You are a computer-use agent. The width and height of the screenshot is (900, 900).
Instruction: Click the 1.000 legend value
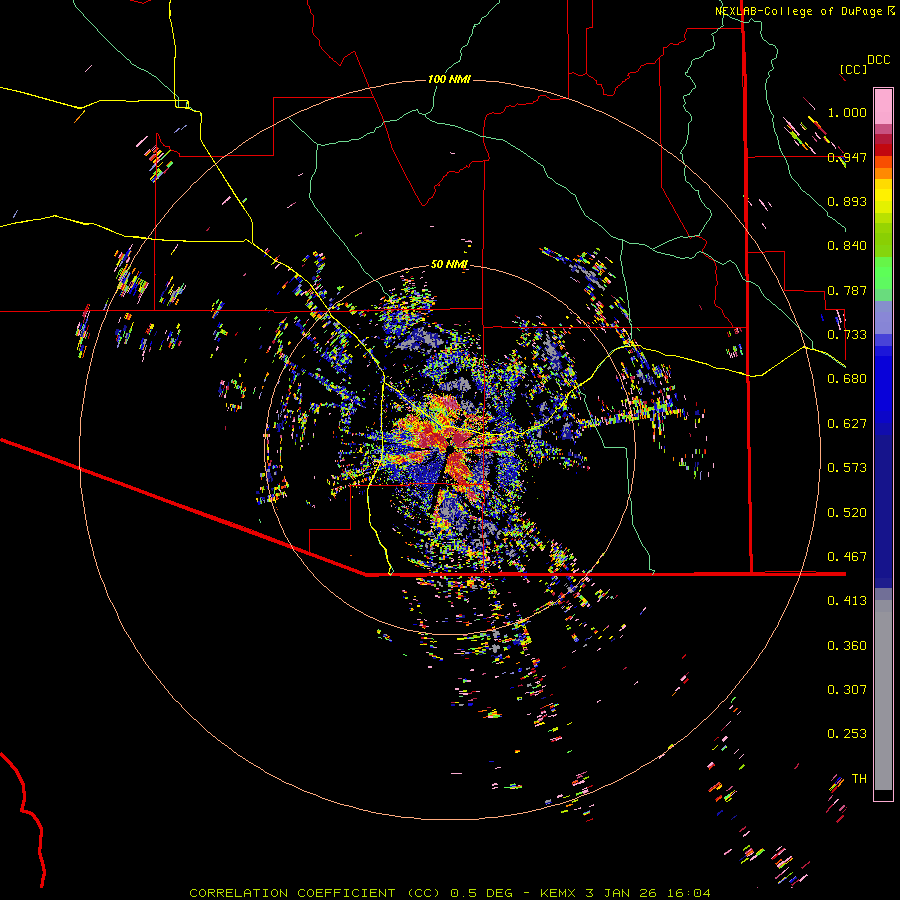pyautogui.click(x=847, y=112)
